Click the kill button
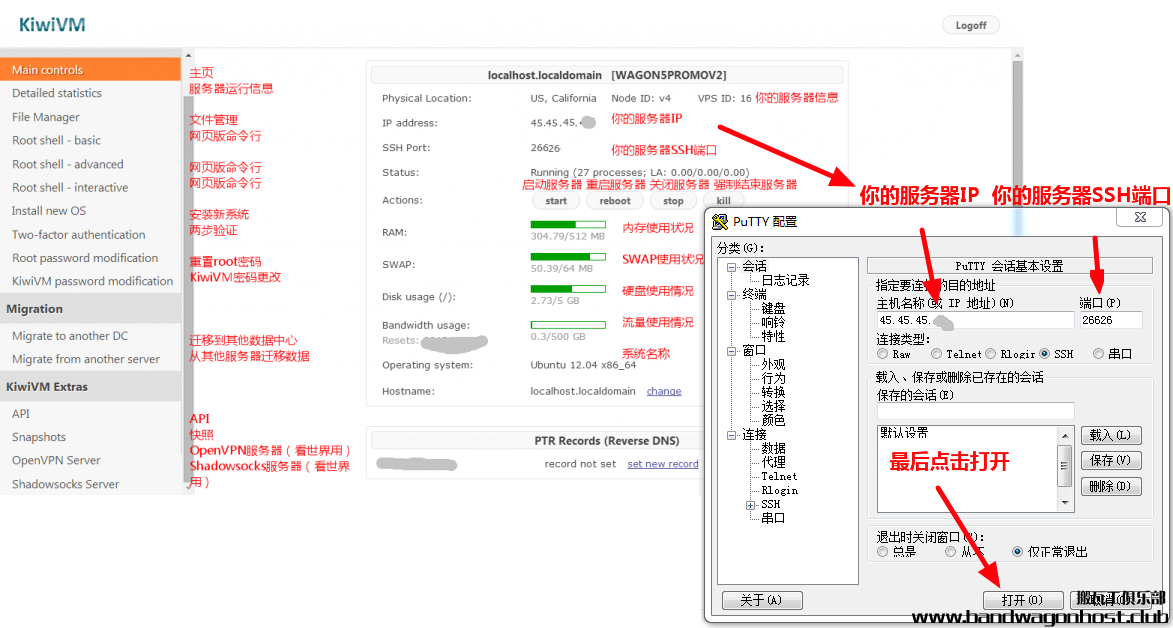1173x628 pixels. pos(723,201)
